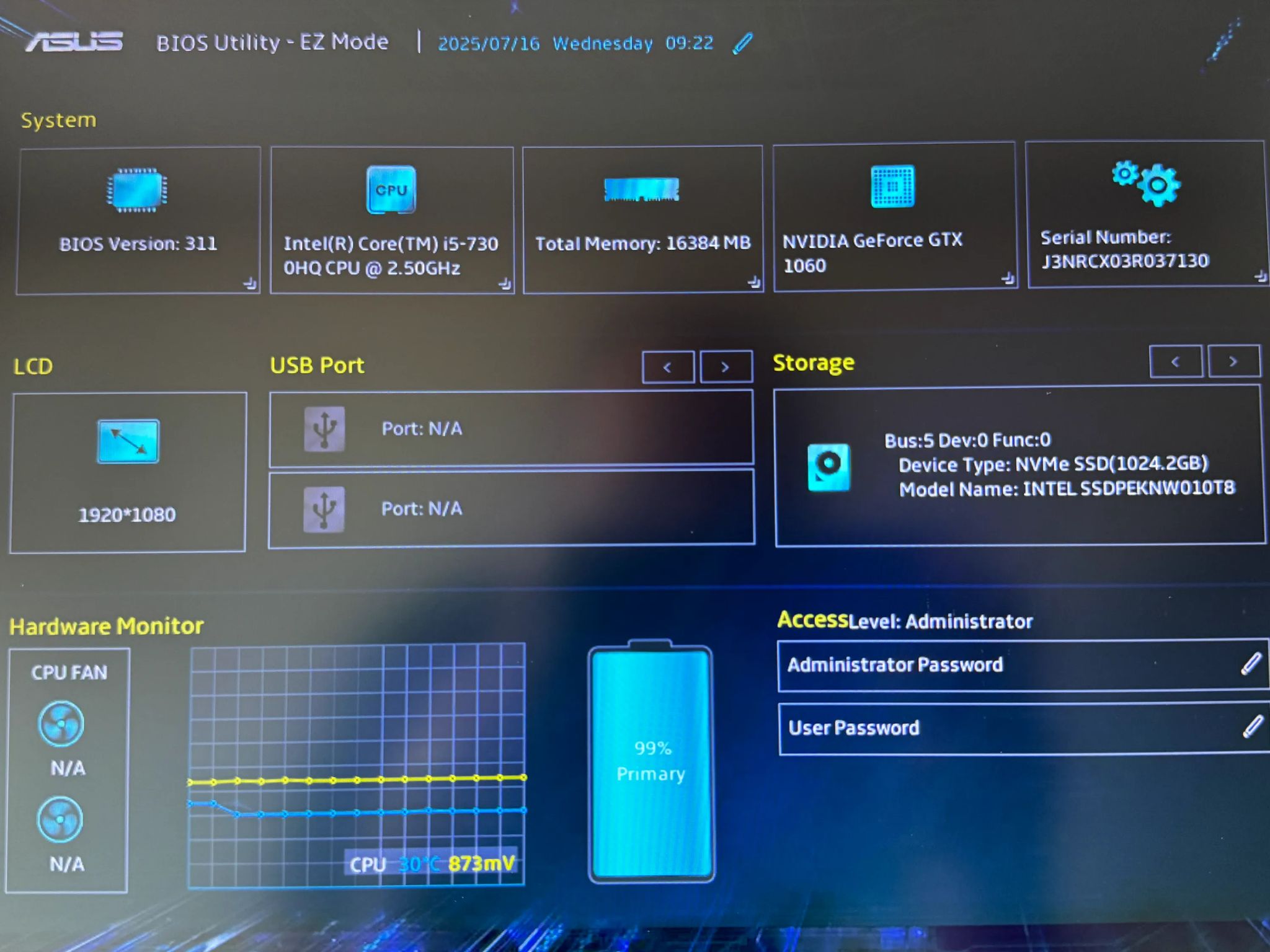Expand the CPU info card corner arrow
Image resolution: width=1270 pixels, height=952 pixels.
tap(505, 284)
